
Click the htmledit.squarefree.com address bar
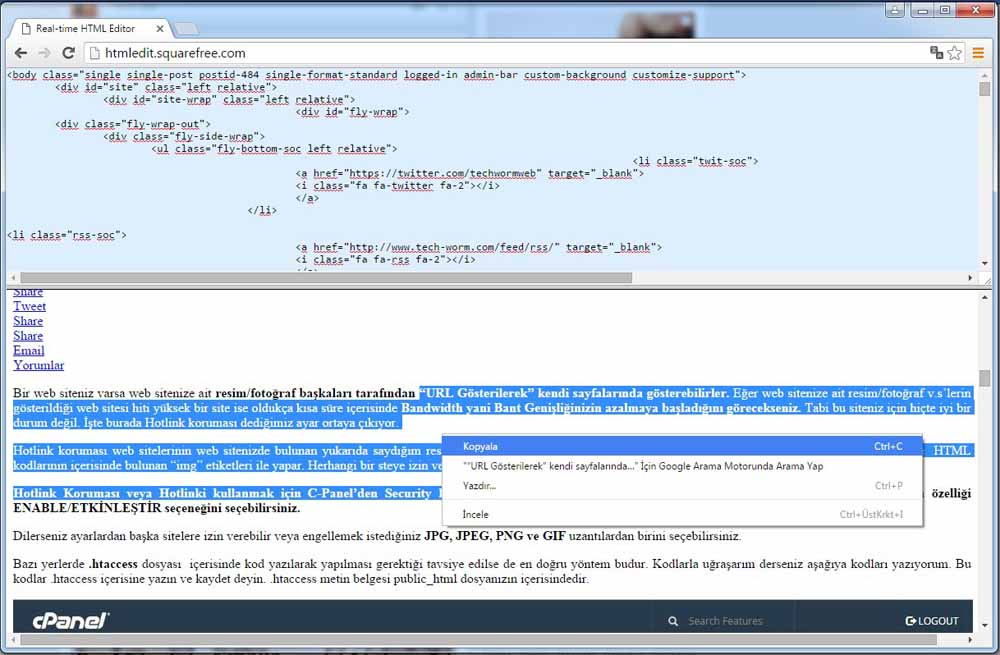[x=500, y=53]
